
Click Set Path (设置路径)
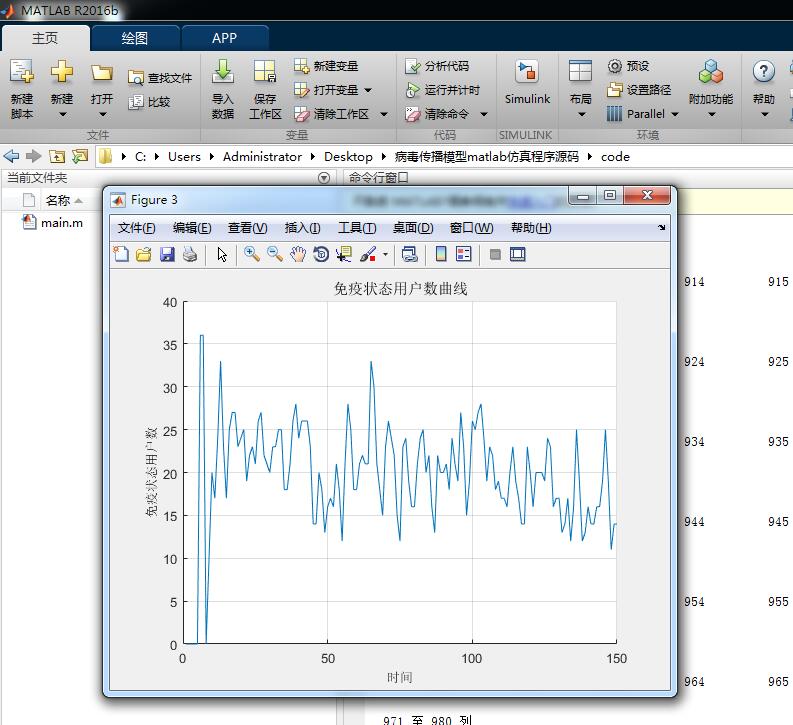coord(639,90)
